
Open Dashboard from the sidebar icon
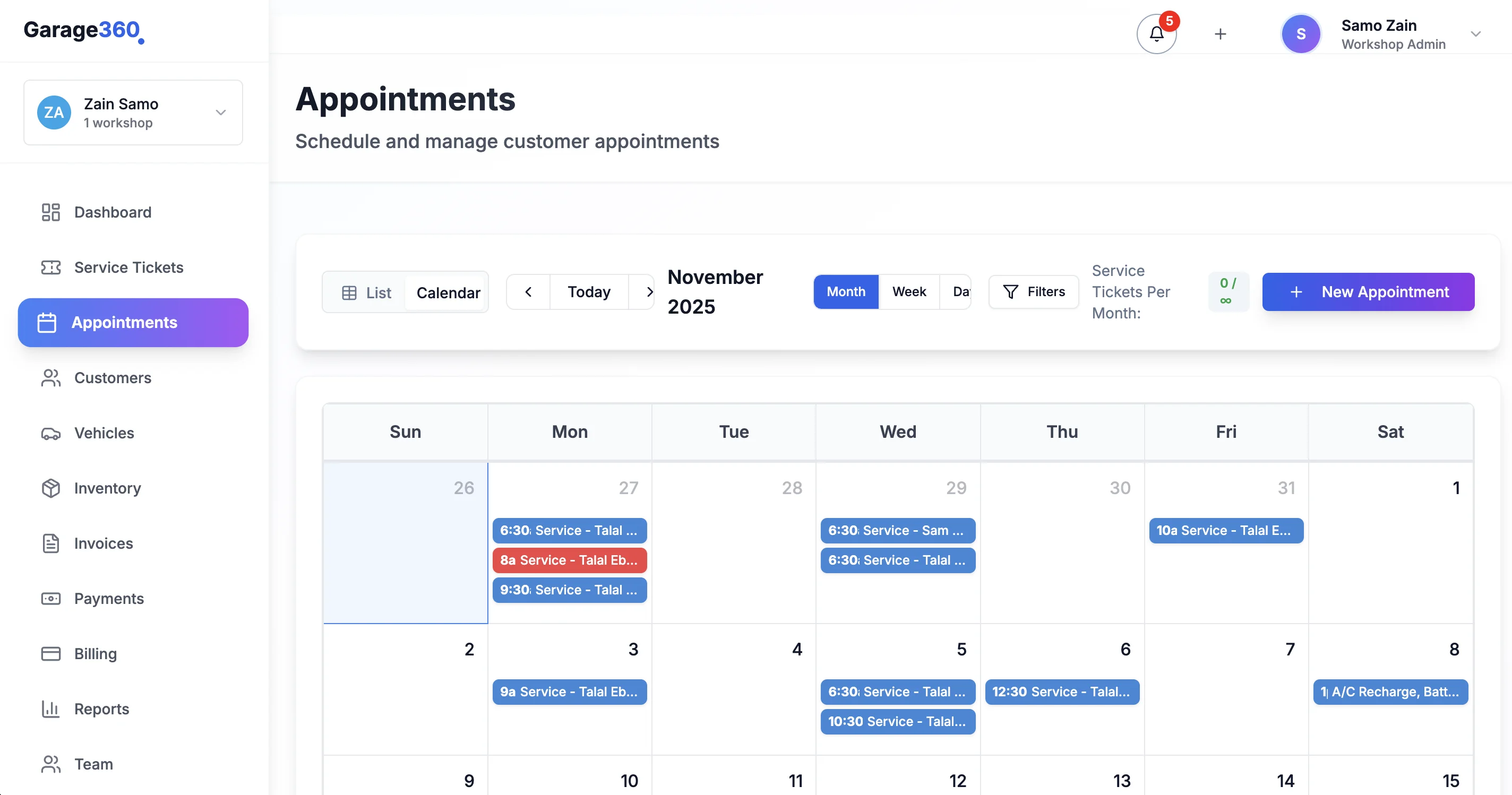(x=50, y=212)
